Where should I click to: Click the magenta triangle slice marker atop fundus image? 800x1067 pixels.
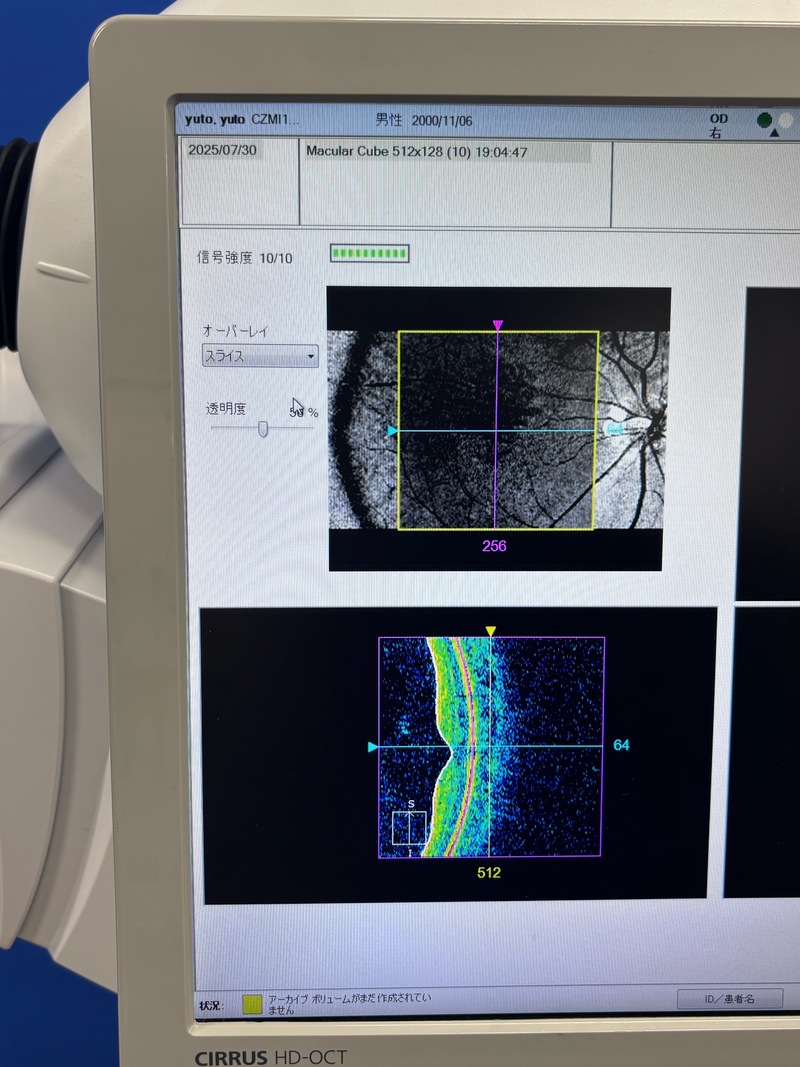(x=498, y=325)
